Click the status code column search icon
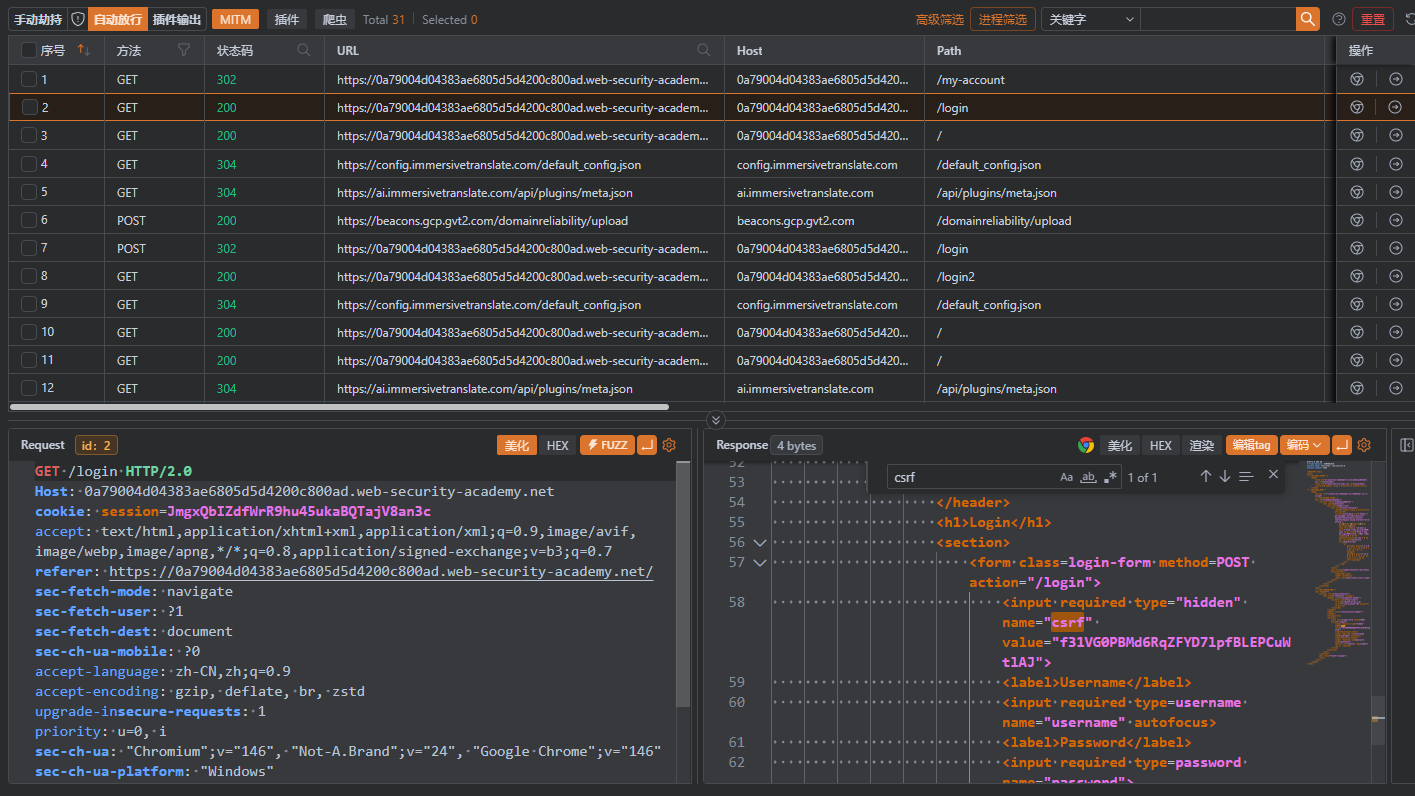 (304, 50)
